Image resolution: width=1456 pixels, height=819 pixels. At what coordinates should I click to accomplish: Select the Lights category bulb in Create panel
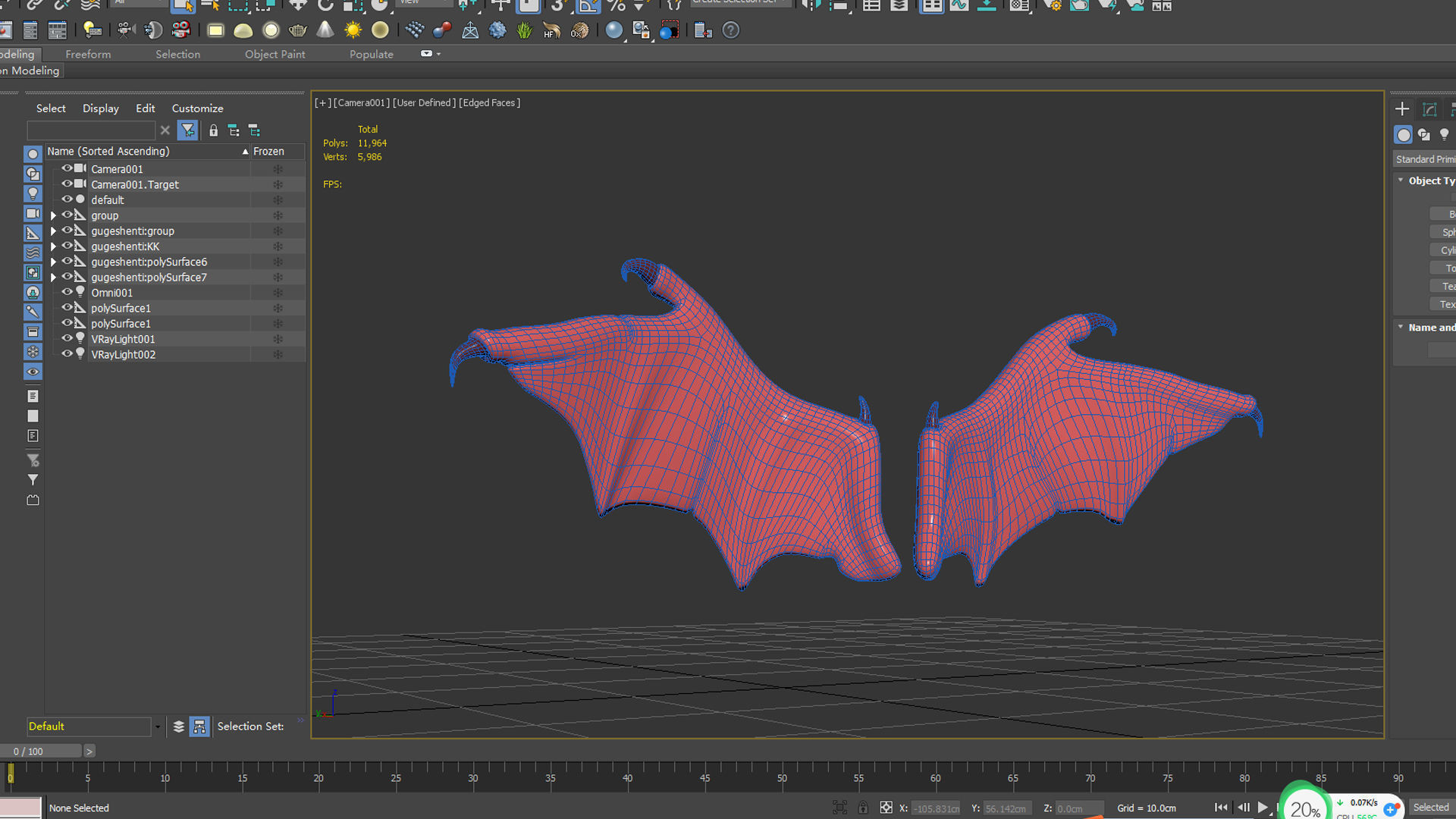(1445, 135)
